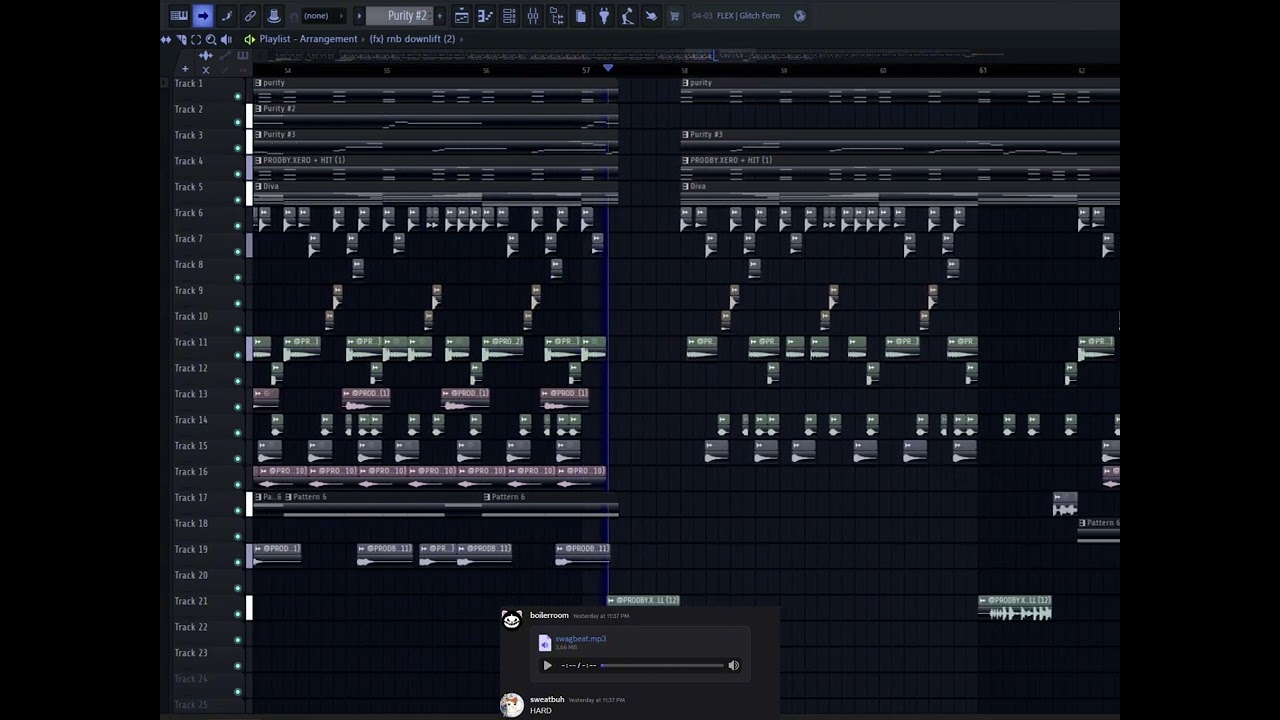Click the magnifier zoom tool in playlist

pyautogui.click(x=211, y=39)
